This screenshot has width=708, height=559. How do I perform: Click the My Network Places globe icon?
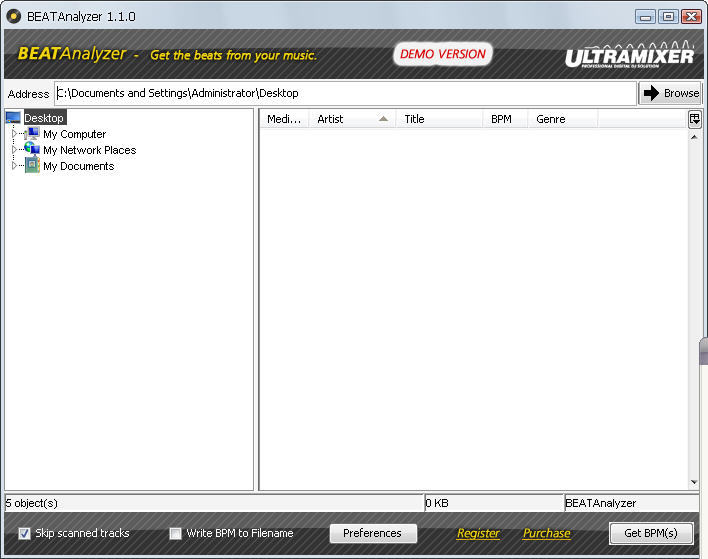pos(32,149)
